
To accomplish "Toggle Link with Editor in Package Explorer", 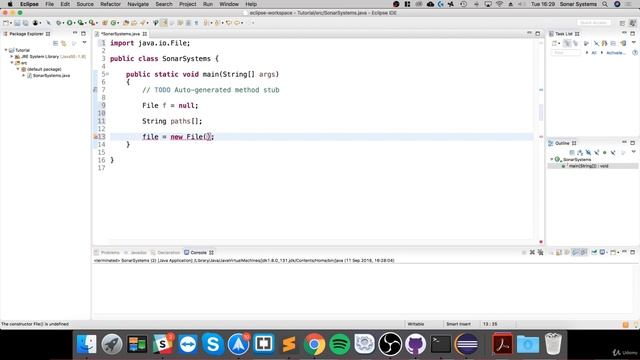I will (x=64, y=43).
